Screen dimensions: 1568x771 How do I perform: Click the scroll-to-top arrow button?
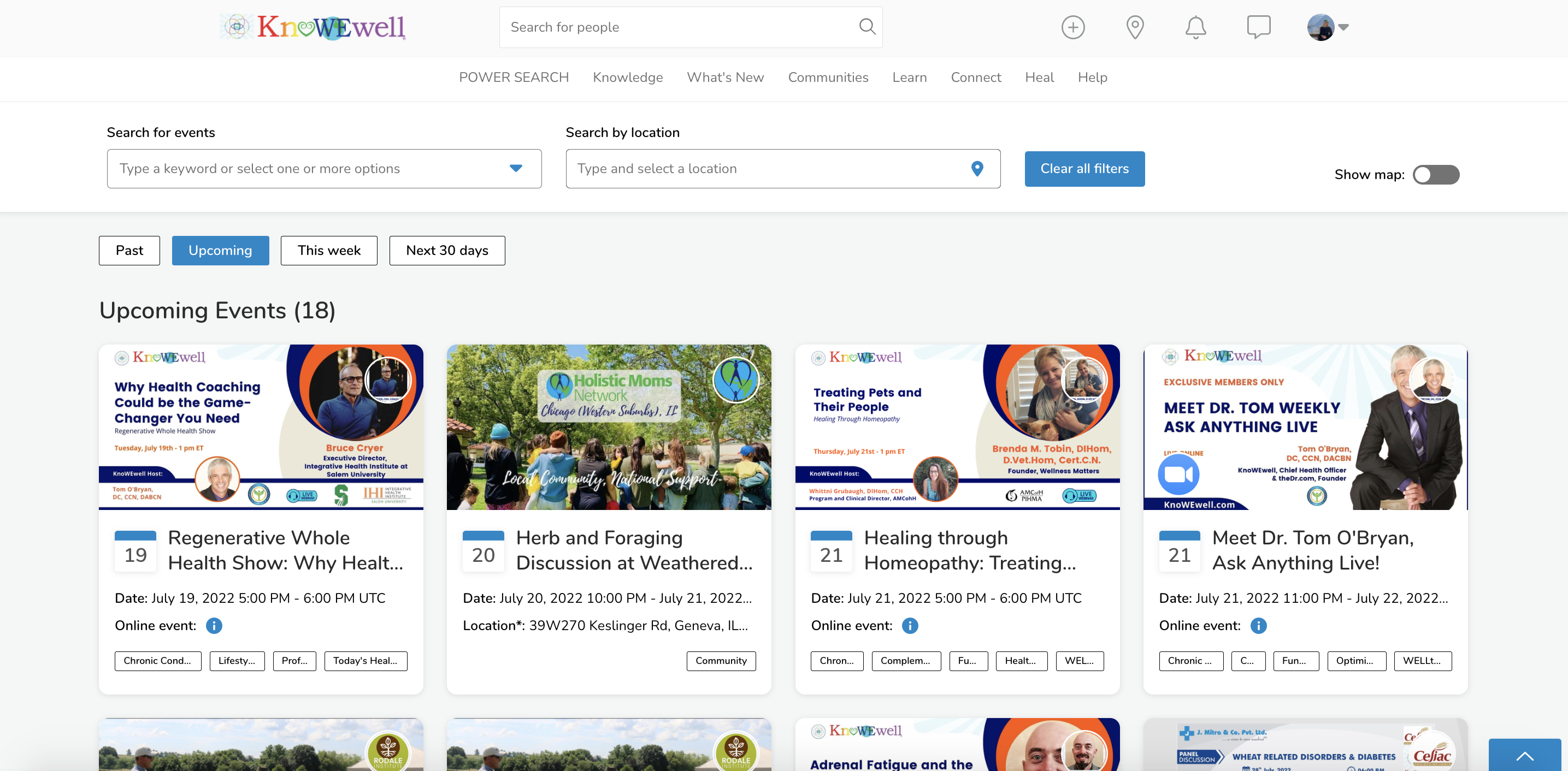tap(1525, 755)
